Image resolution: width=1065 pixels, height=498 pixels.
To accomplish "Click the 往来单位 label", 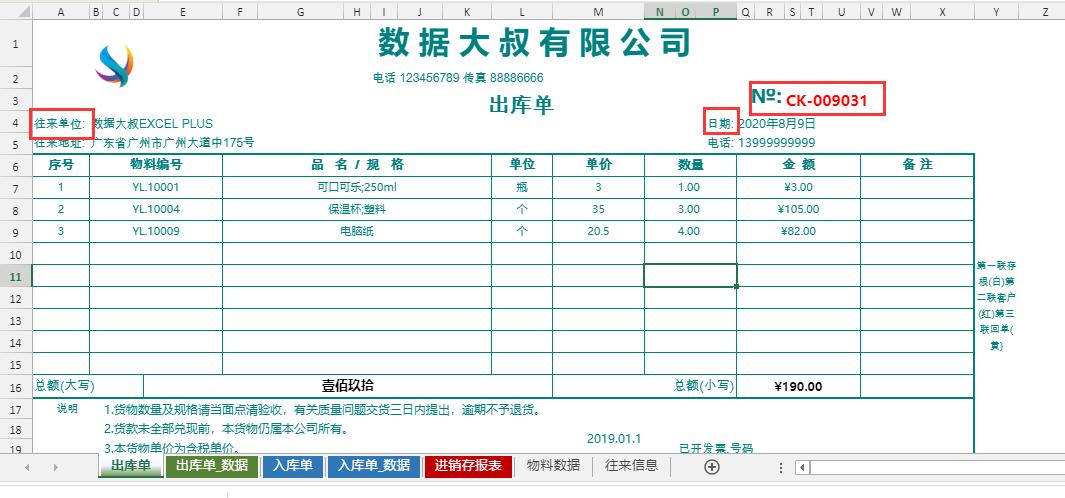I will [x=59, y=124].
